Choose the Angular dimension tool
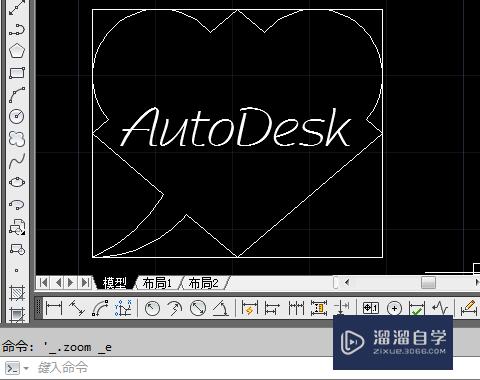Image resolution: width=480 pixels, height=380 pixels. [x=220, y=308]
